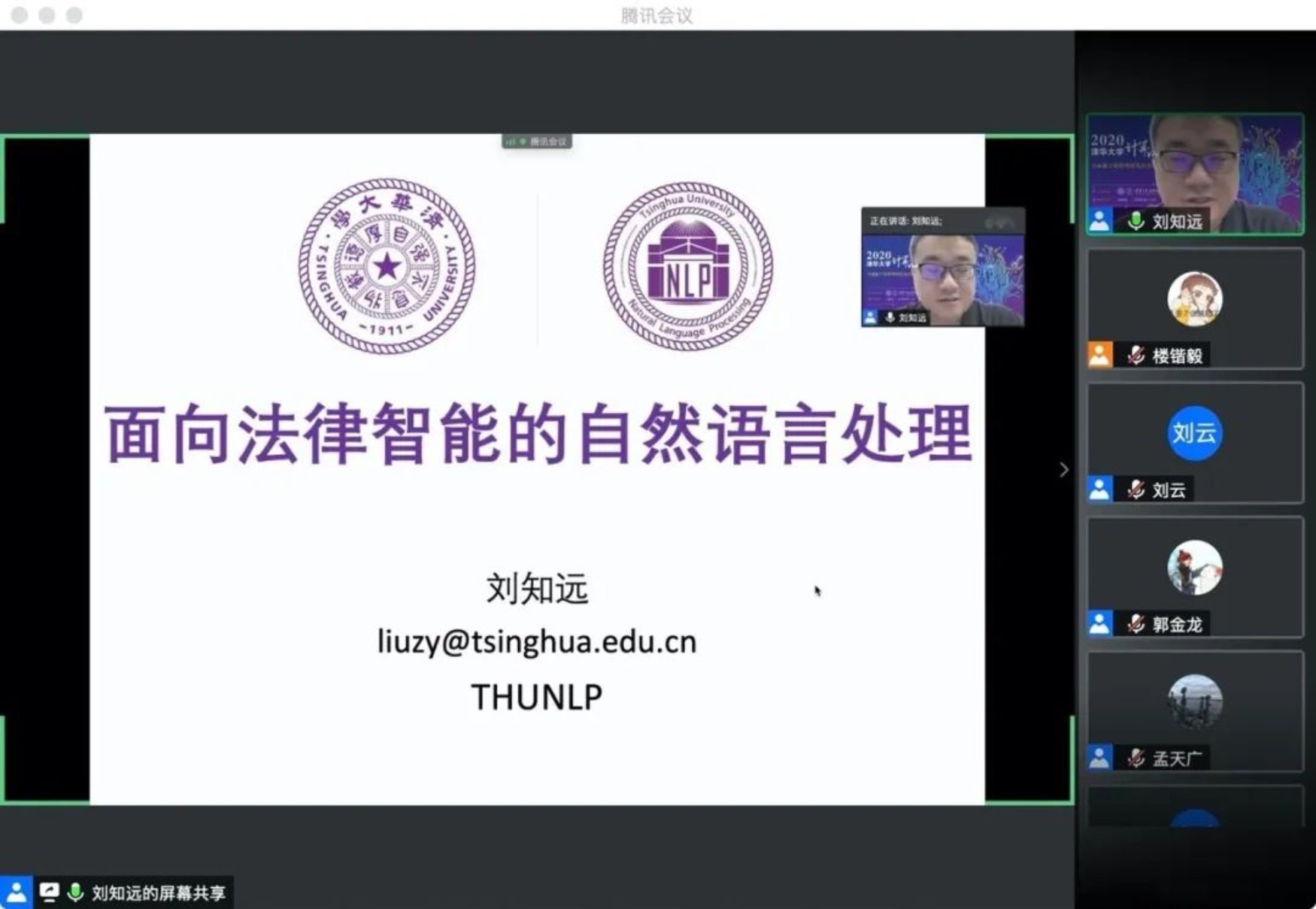The image size is (1316, 909).
Task: Click blue user icon beside 孟天广
Action: [x=1099, y=758]
